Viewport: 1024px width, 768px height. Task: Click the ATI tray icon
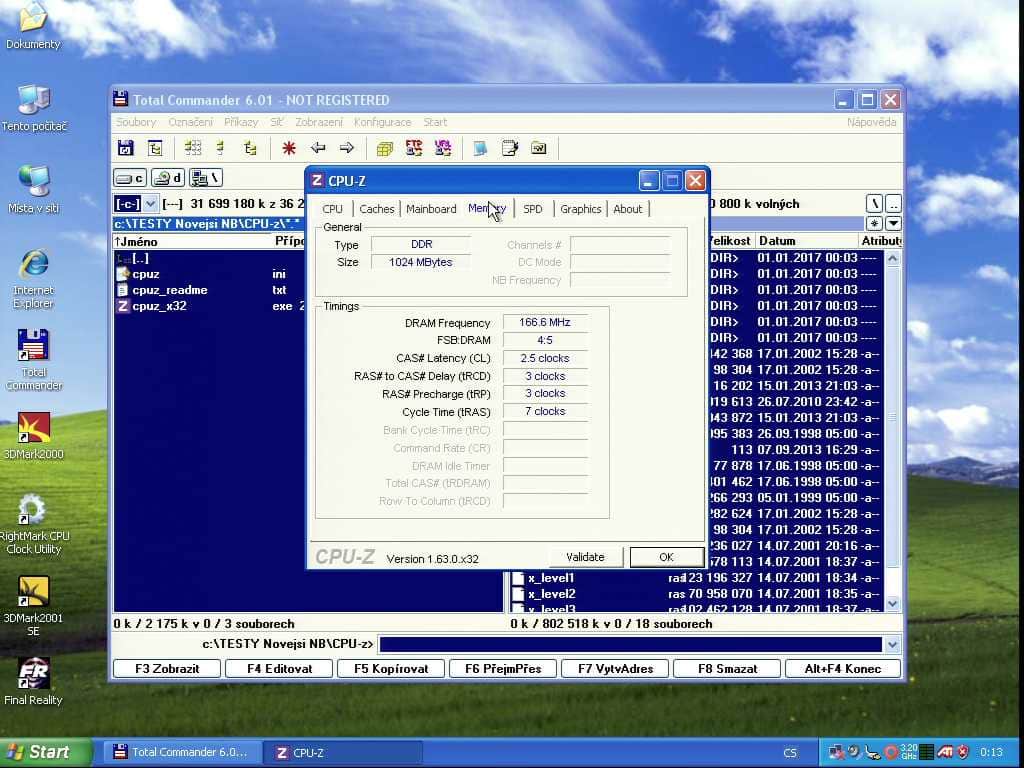coord(945,752)
